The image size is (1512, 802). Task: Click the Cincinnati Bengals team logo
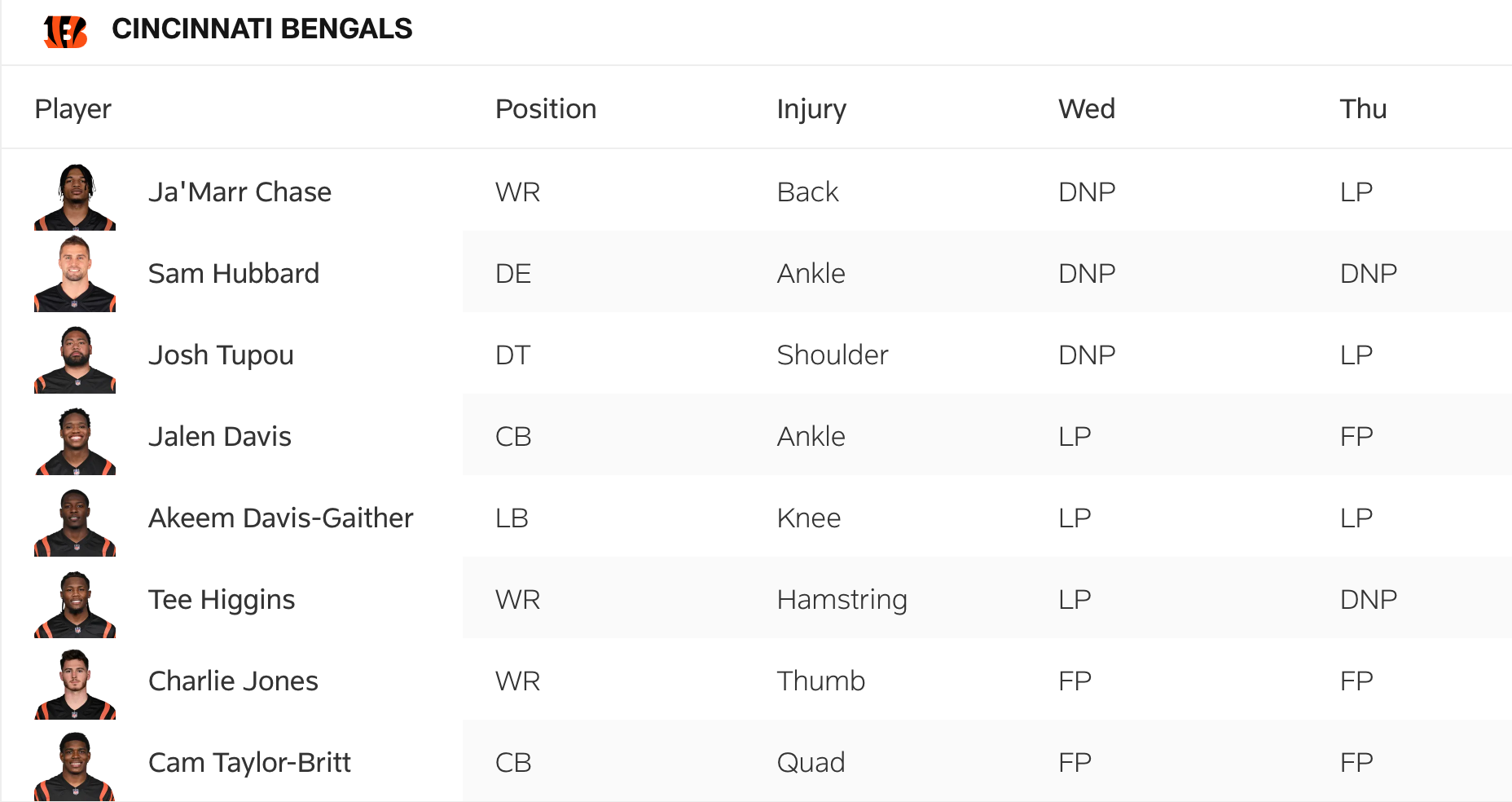coord(65,31)
